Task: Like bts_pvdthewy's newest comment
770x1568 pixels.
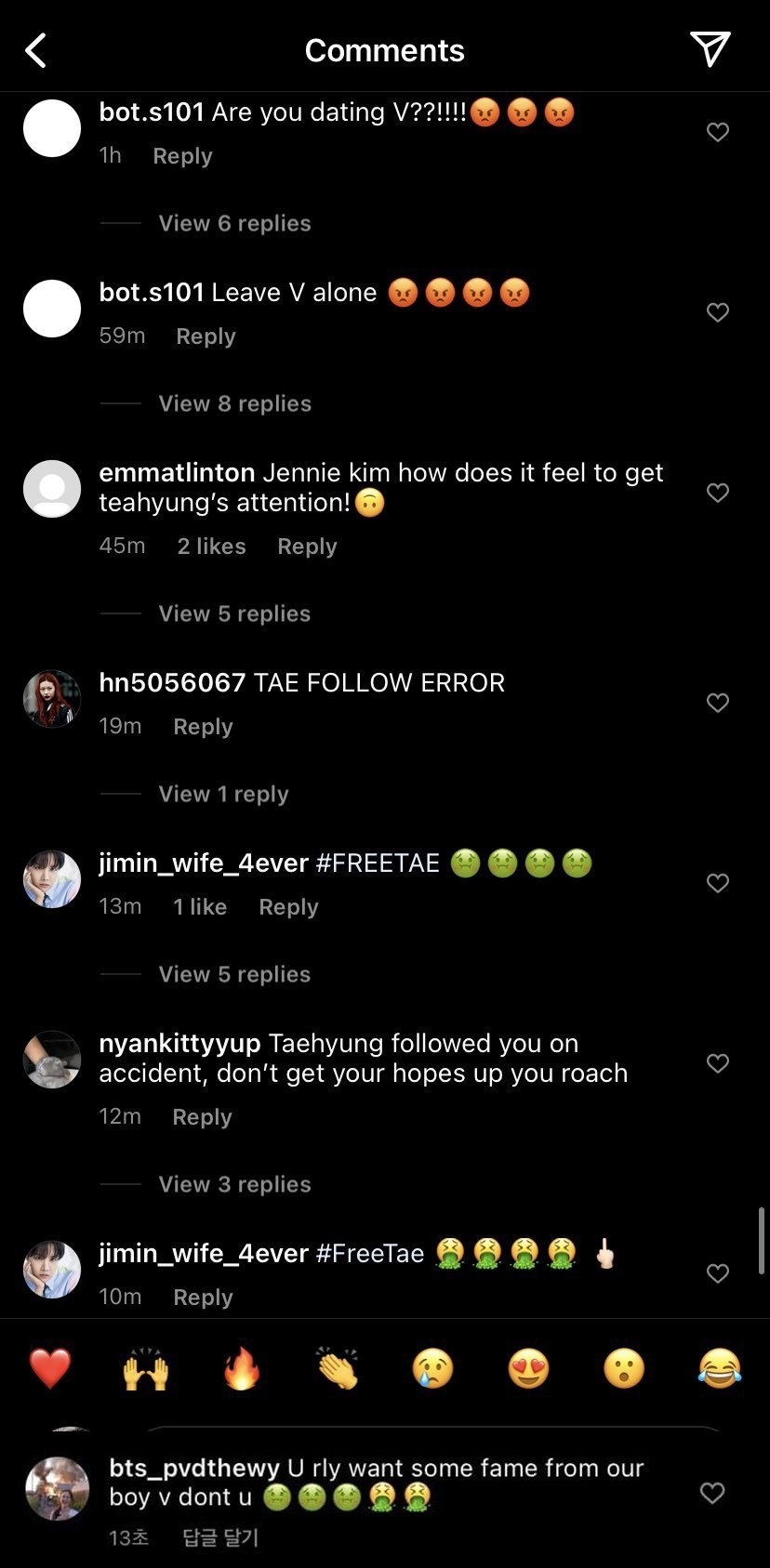Action: click(x=712, y=1493)
